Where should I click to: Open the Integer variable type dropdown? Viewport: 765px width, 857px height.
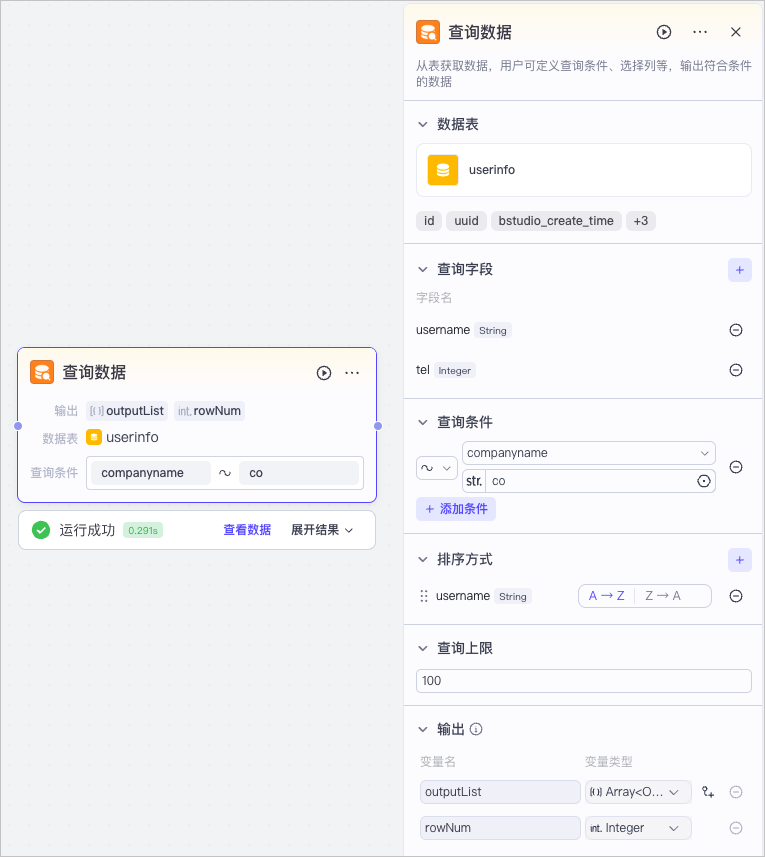[x=638, y=828]
